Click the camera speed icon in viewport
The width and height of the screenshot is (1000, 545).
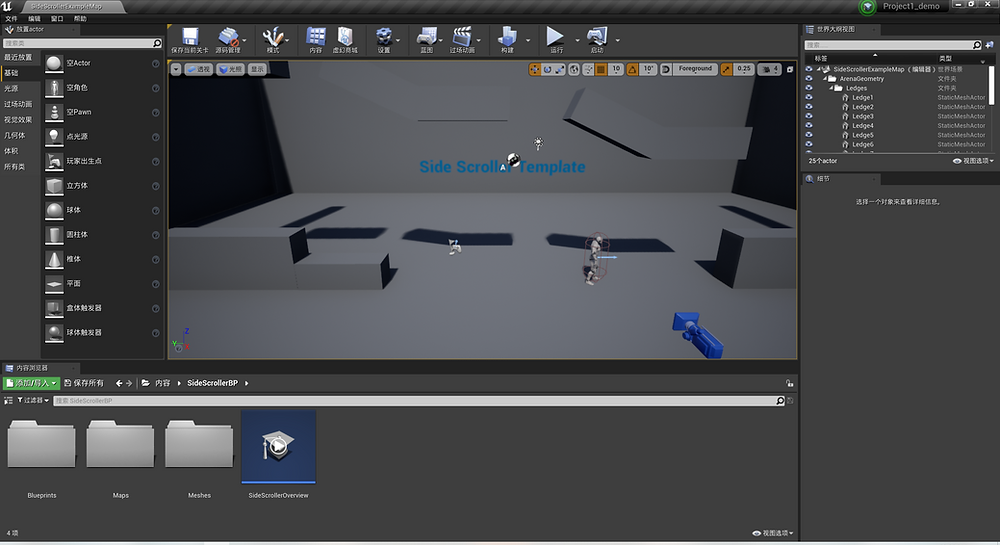coord(767,69)
